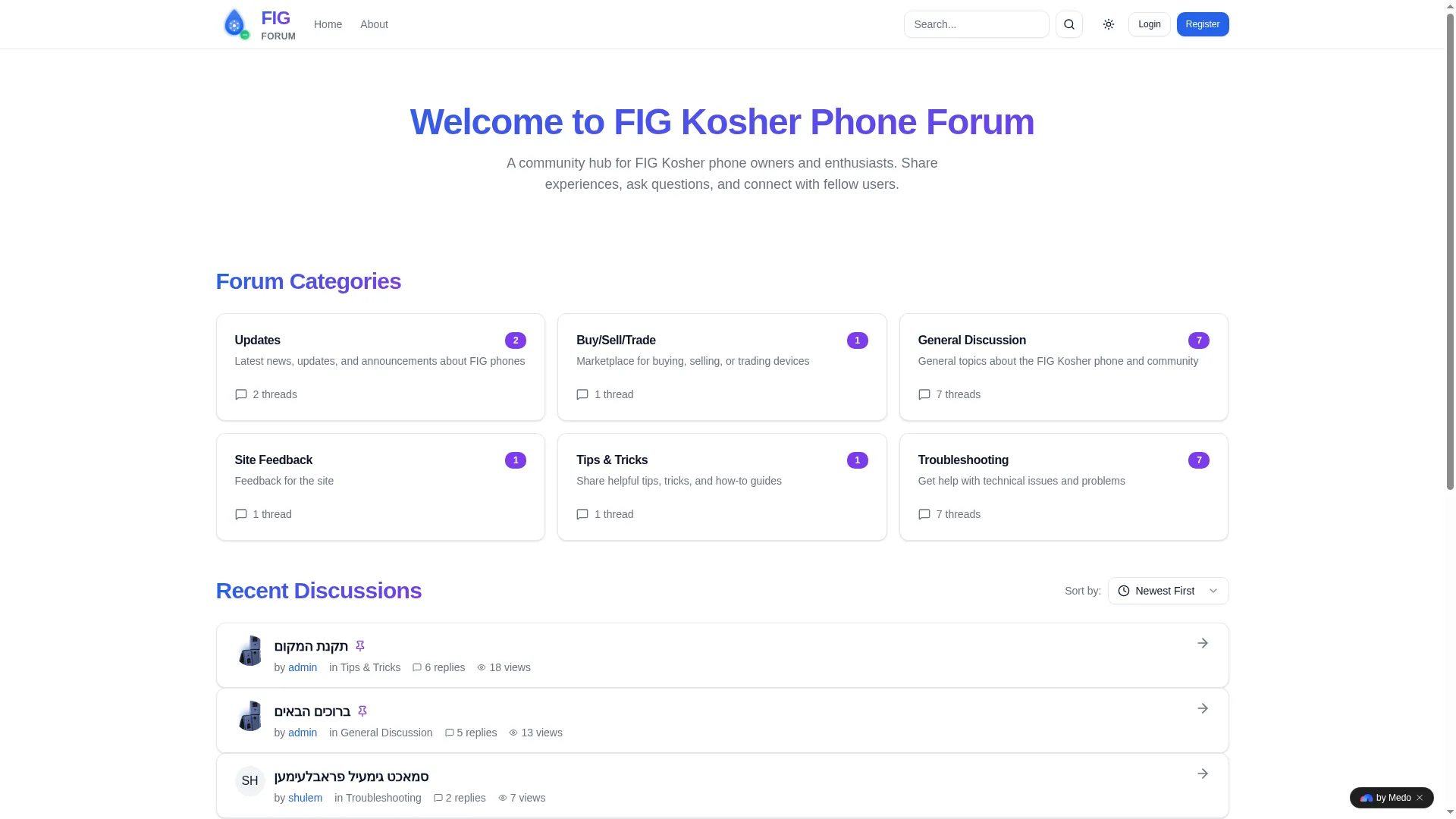Screen dimensions: 1456x819
Task: Click the Buy/Sell/Trade count badge
Action: tap(858, 340)
